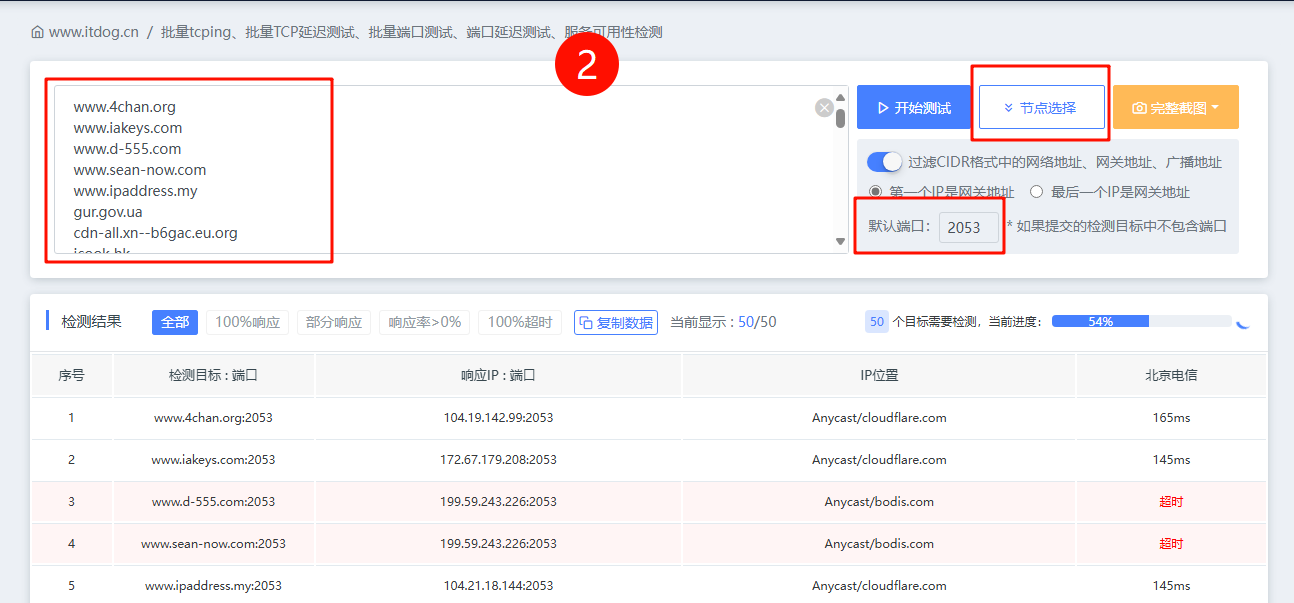The width and height of the screenshot is (1294, 603).
Task: Filter results by 全部 tab
Action: click(175, 322)
